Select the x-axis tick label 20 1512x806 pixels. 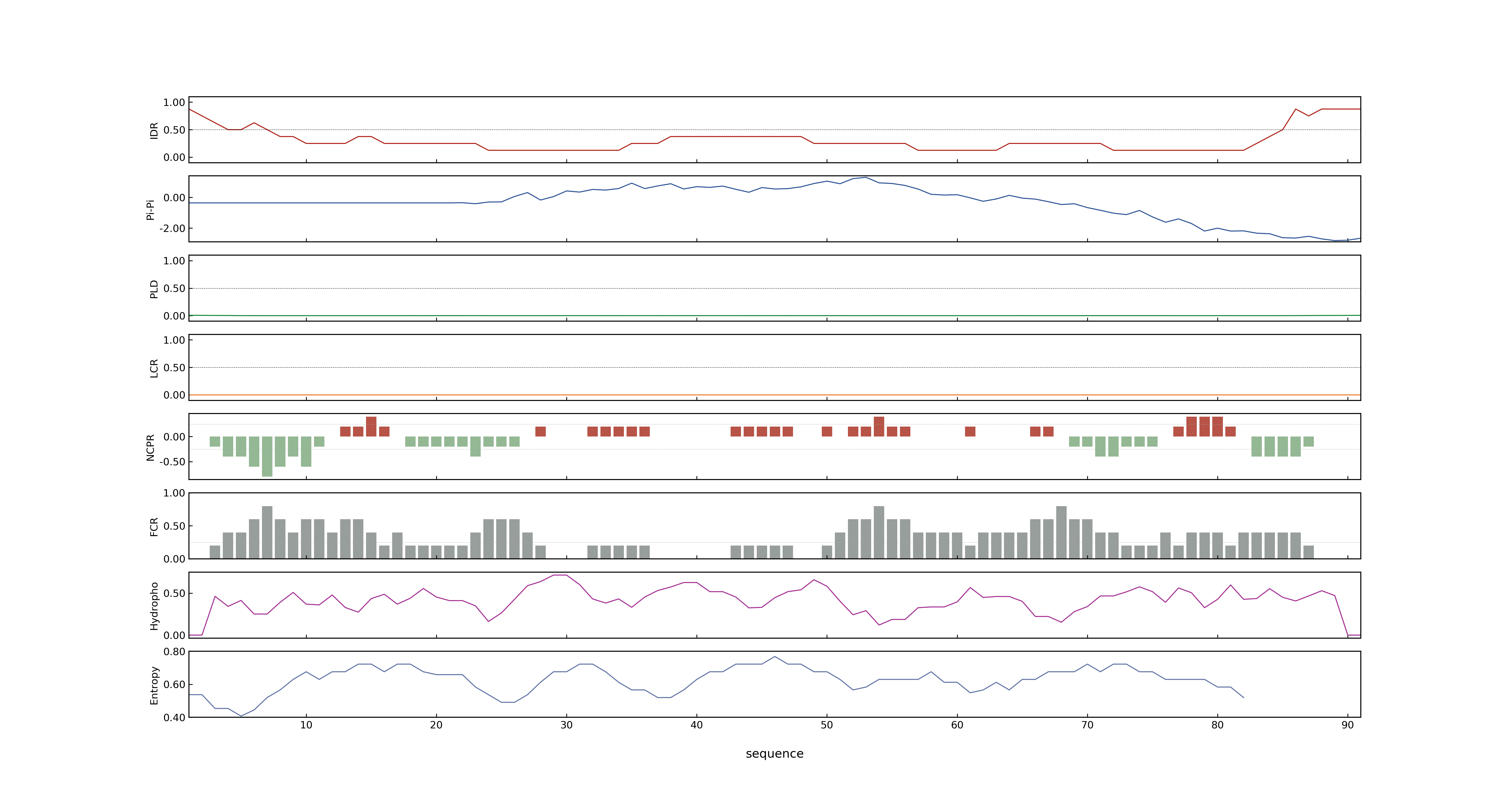pos(436,725)
